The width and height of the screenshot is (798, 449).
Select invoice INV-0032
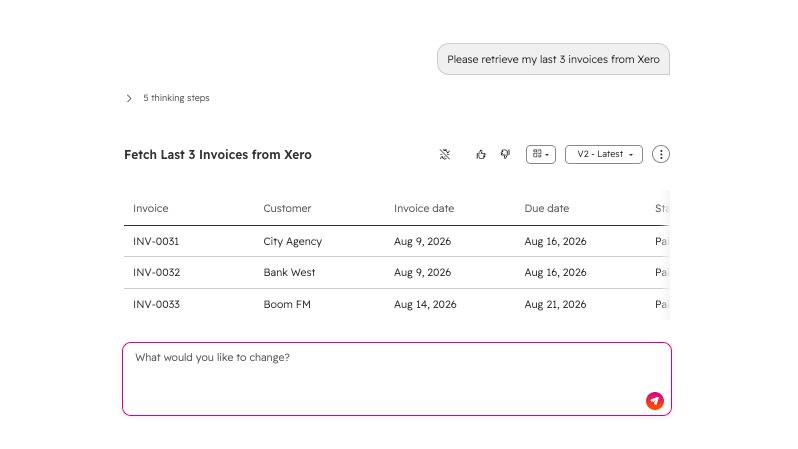click(156, 272)
